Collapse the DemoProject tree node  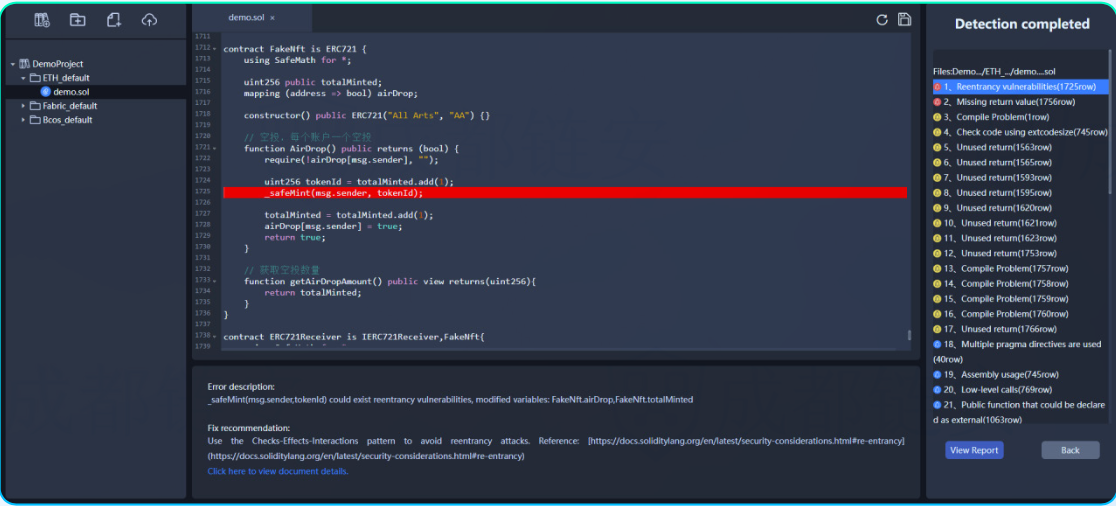pos(13,64)
